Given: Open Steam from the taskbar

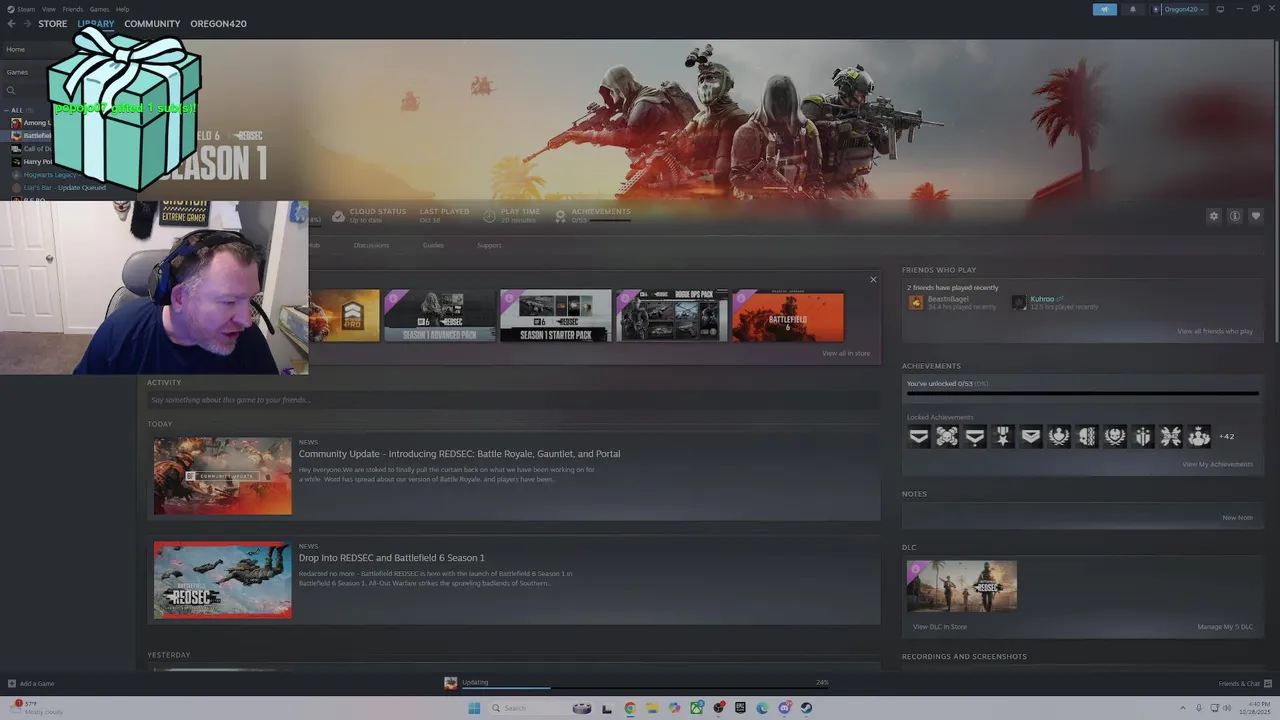Looking at the screenshot, I should point(806,708).
